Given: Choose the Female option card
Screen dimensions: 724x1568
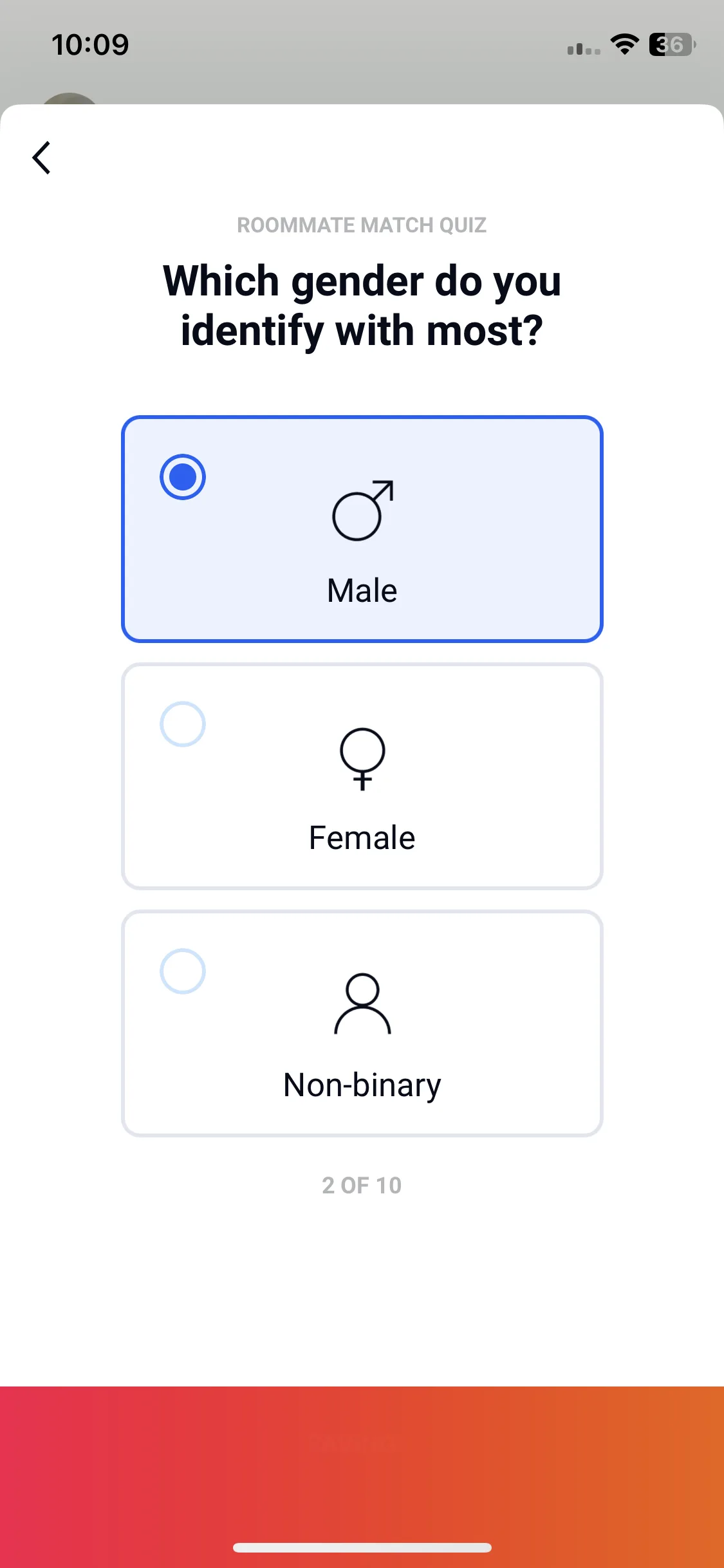Looking at the screenshot, I should click(x=362, y=776).
